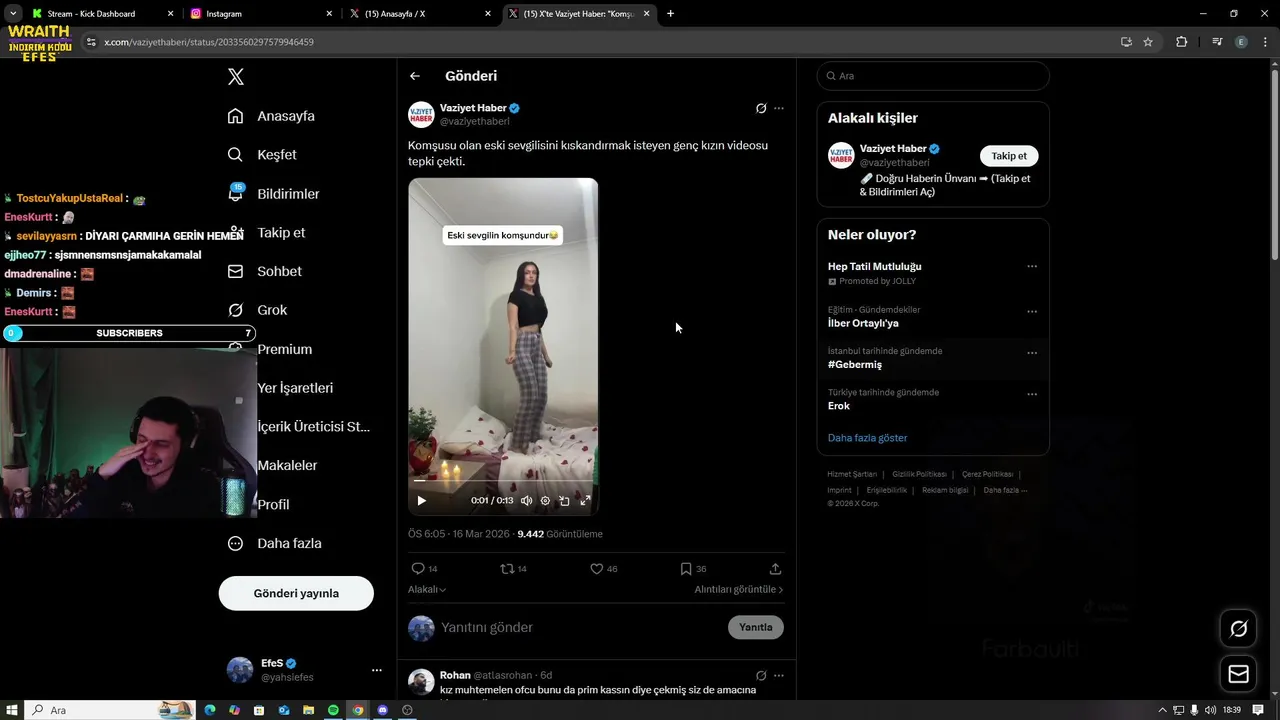Open options for Erok trend
This screenshot has width=1280, height=720.
1032,394
